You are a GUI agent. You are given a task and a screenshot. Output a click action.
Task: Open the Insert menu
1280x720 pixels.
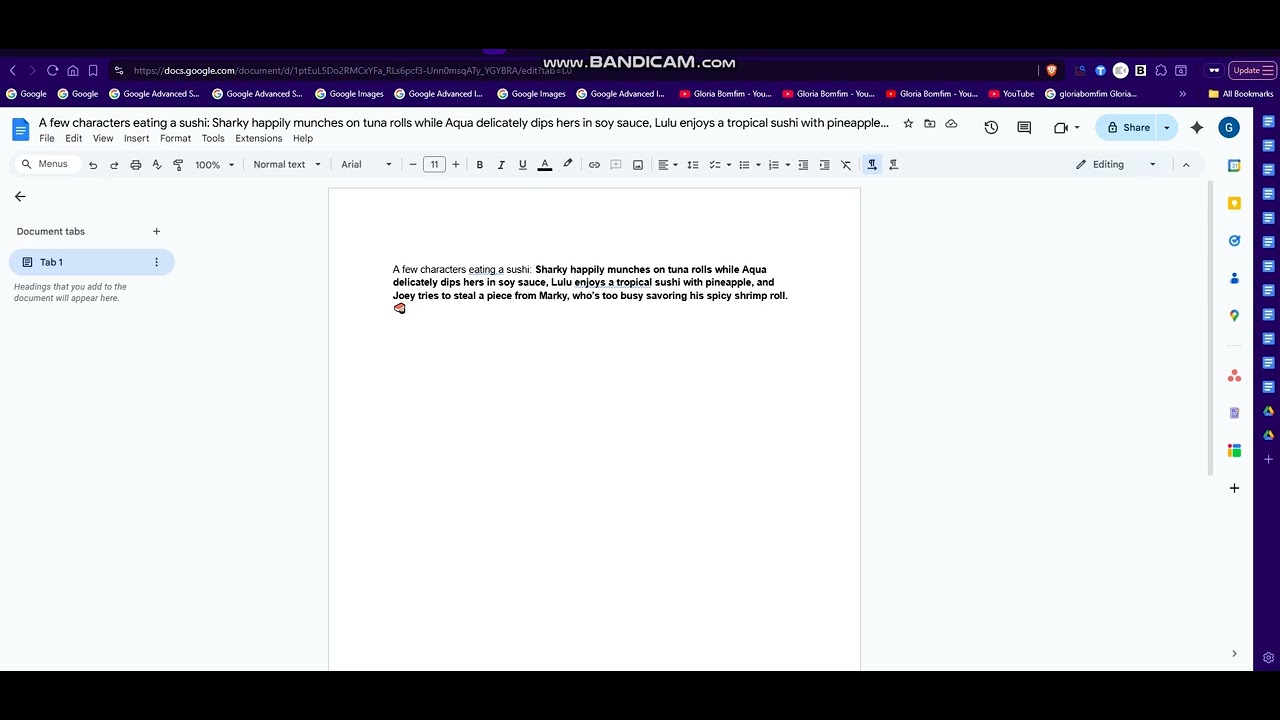137,139
